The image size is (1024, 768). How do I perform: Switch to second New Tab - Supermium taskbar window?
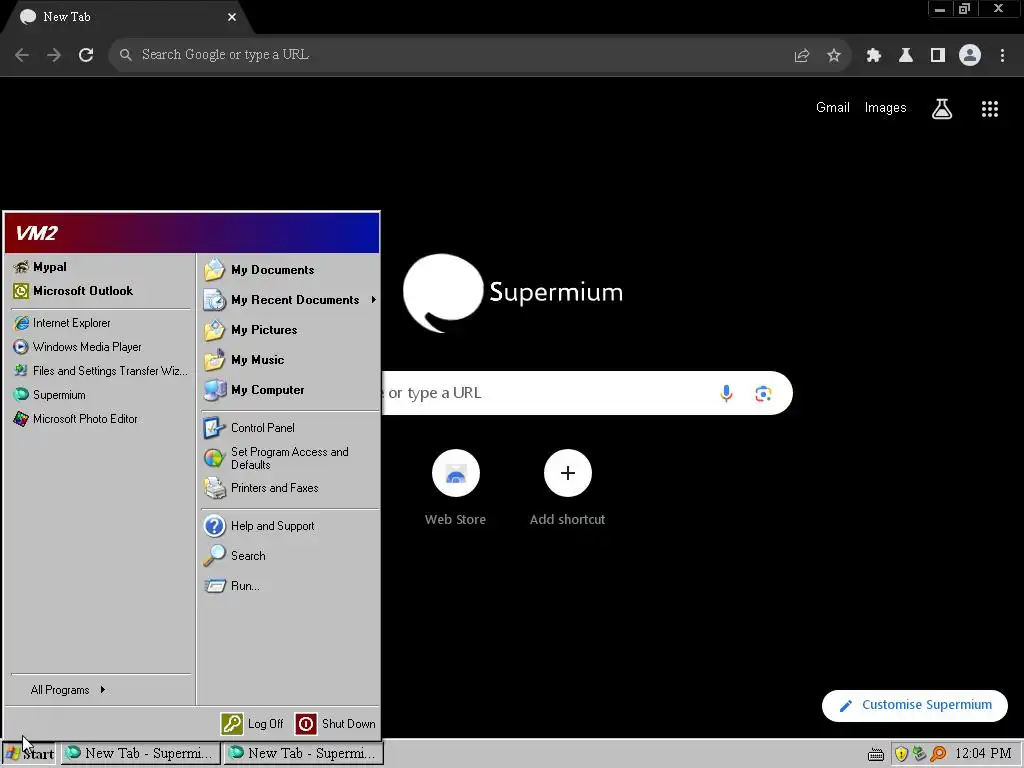304,754
